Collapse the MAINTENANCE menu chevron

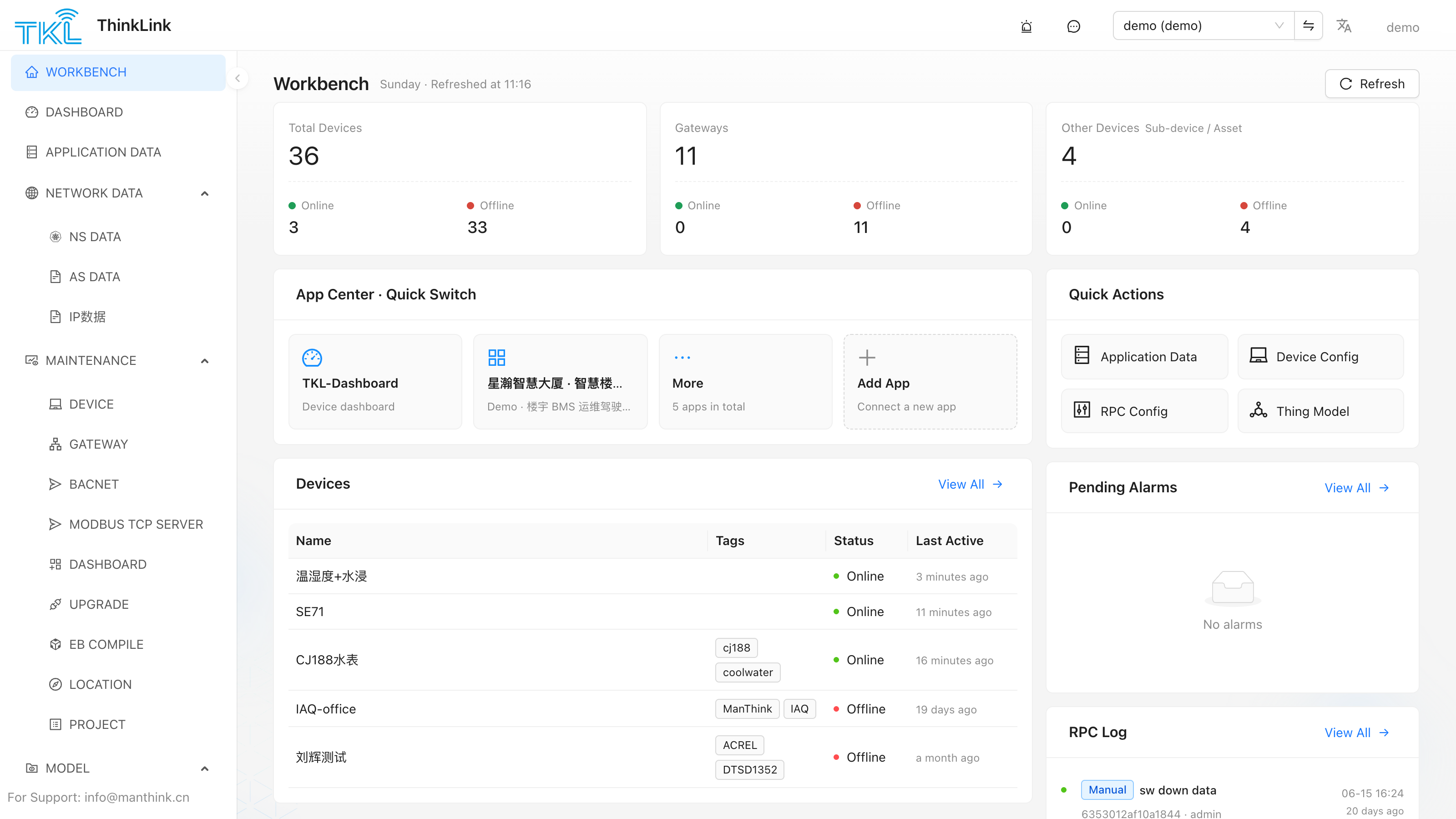(205, 361)
